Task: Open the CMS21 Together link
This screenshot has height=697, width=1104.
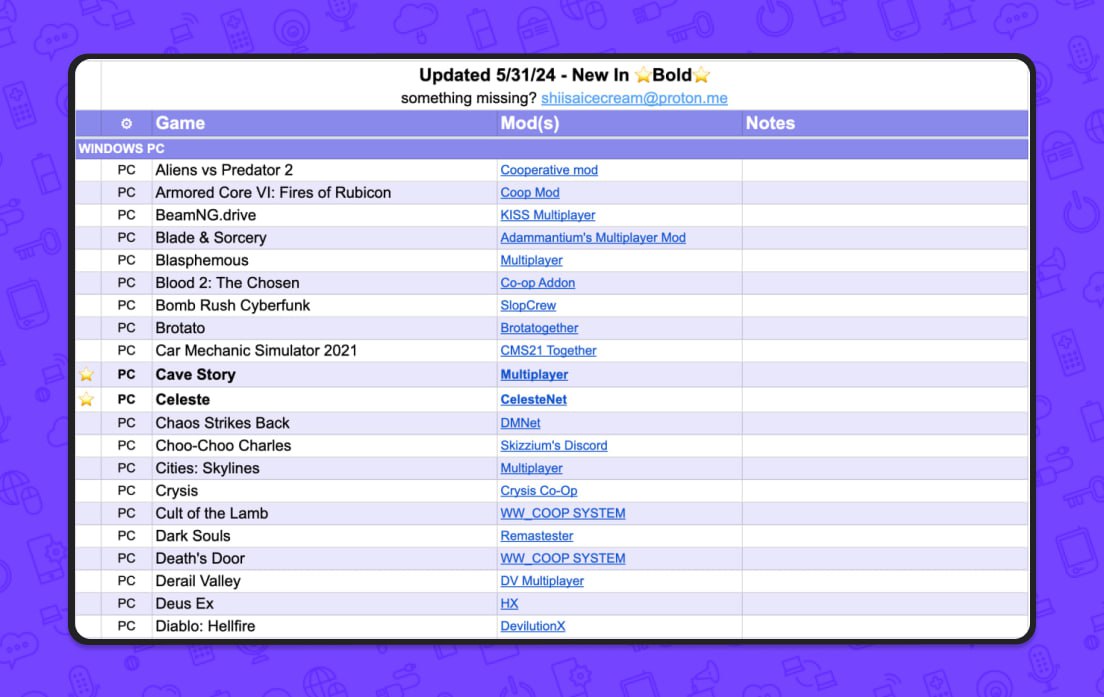Action: [548, 351]
